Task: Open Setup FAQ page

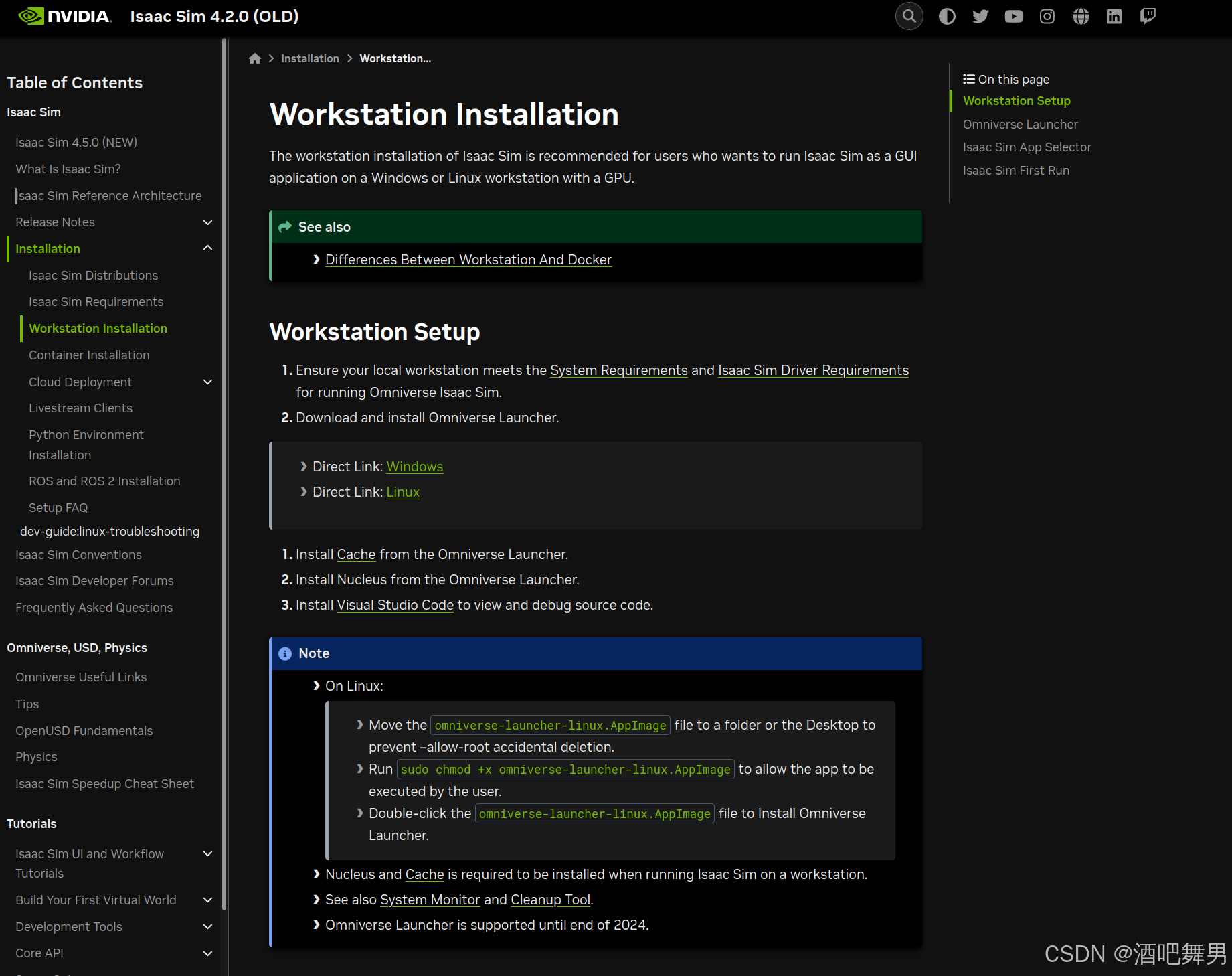Action: pos(58,507)
